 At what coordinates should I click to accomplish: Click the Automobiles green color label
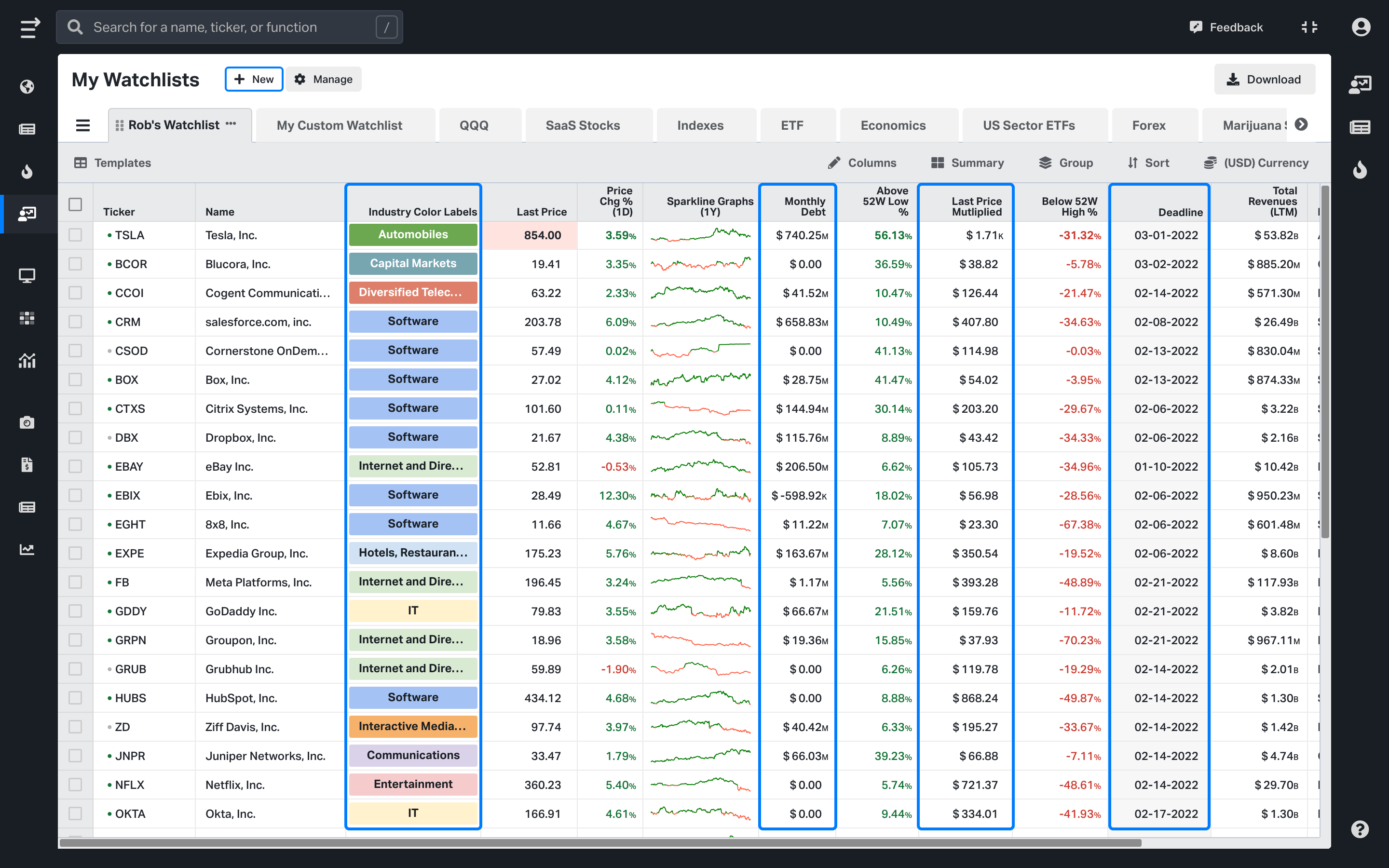[x=413, y=235]
